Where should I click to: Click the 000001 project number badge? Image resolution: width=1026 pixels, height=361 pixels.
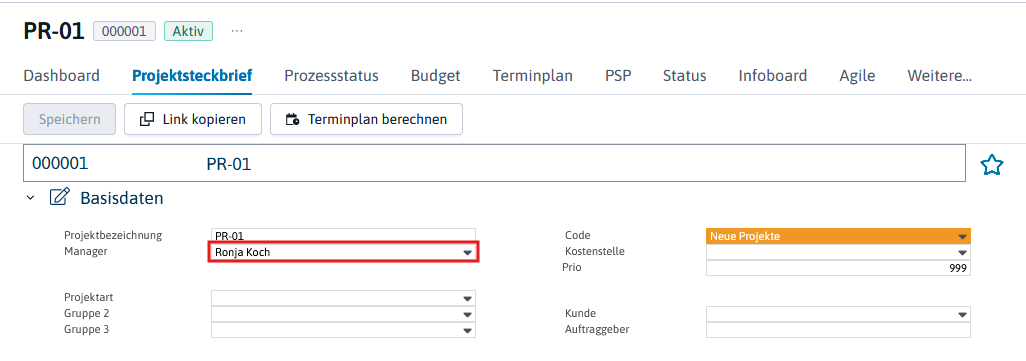point(124,31)
